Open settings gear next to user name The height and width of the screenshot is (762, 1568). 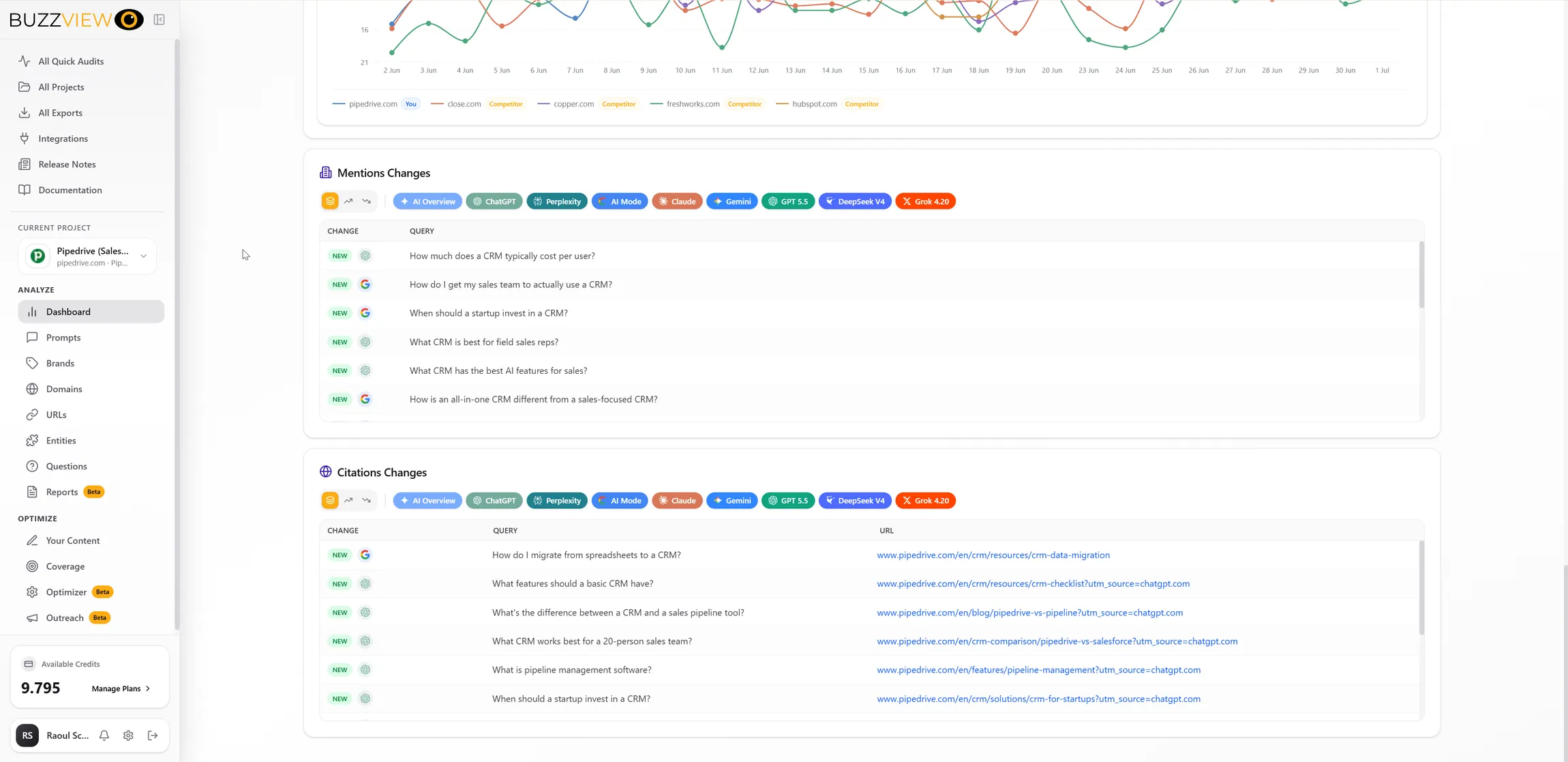[x=128, y=735]
